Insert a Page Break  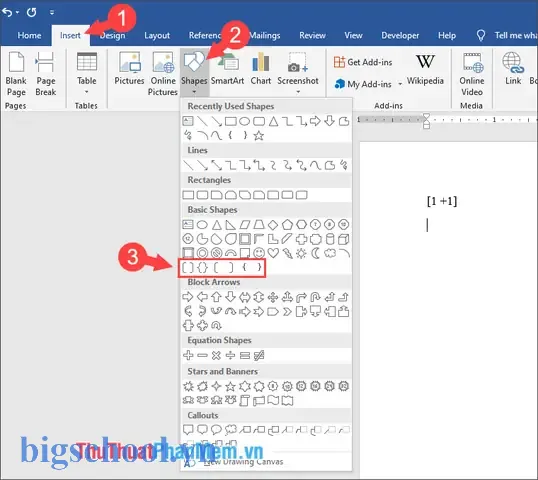(x=46, y=74)
